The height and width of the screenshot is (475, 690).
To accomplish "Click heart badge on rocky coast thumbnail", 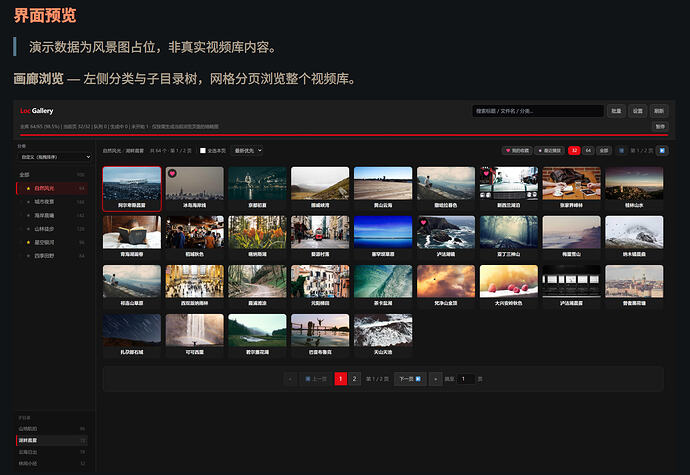I will 423,222.
